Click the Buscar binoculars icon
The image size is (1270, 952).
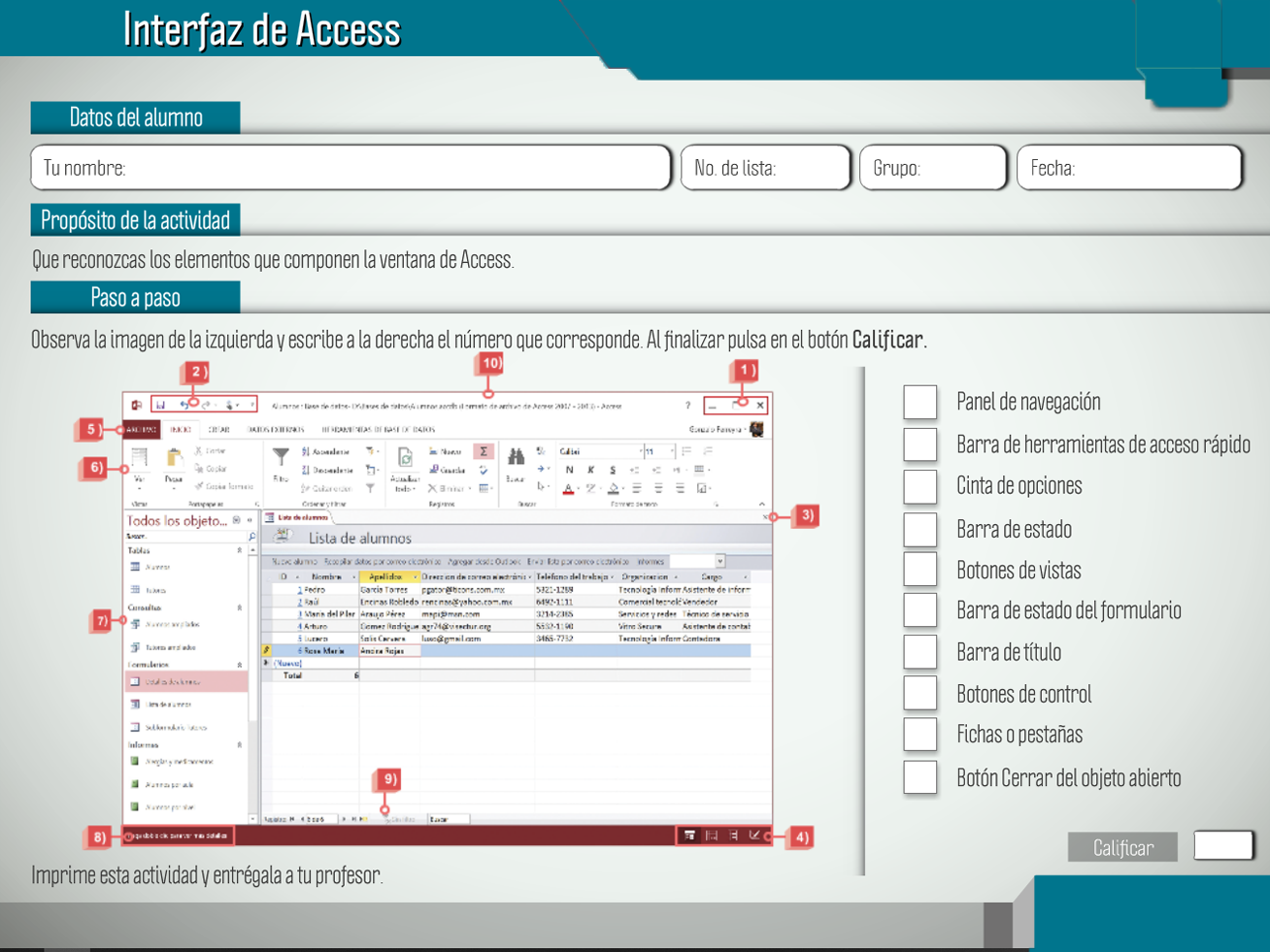516,457
